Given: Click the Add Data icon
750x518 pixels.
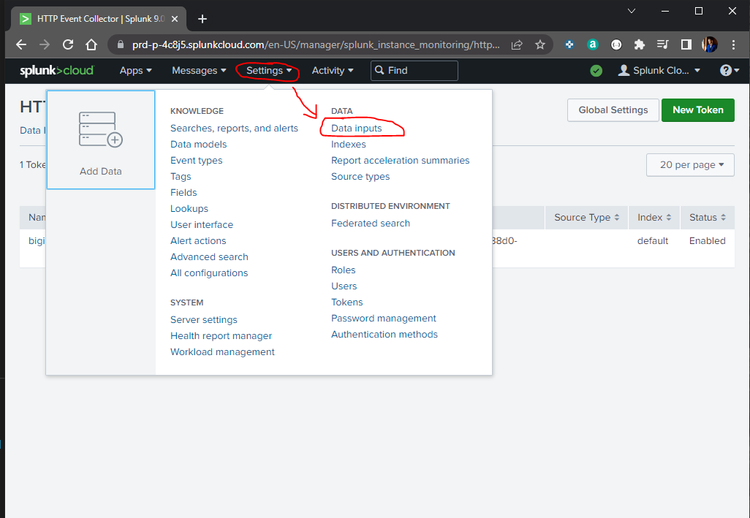Looking at the screenshot, I should pyautogui.click(x=100, y=131).
